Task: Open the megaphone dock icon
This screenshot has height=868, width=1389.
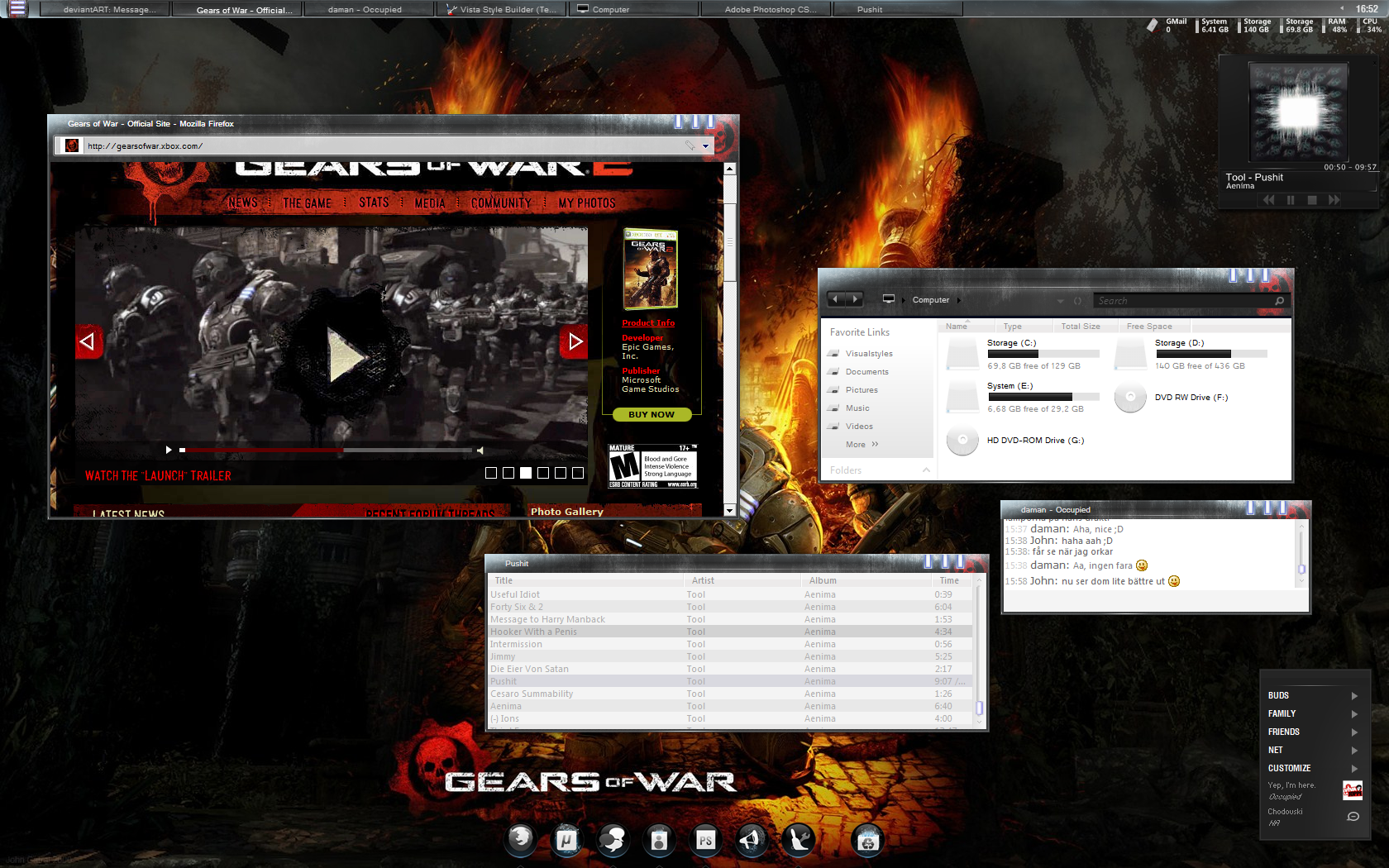Action: [752, 840]
